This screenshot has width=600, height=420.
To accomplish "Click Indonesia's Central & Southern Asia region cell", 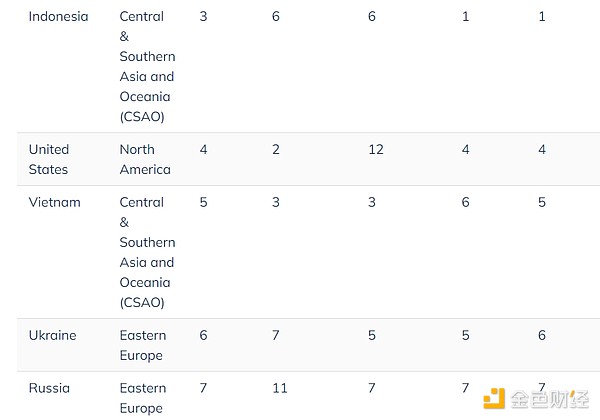I will pos(147,66).
